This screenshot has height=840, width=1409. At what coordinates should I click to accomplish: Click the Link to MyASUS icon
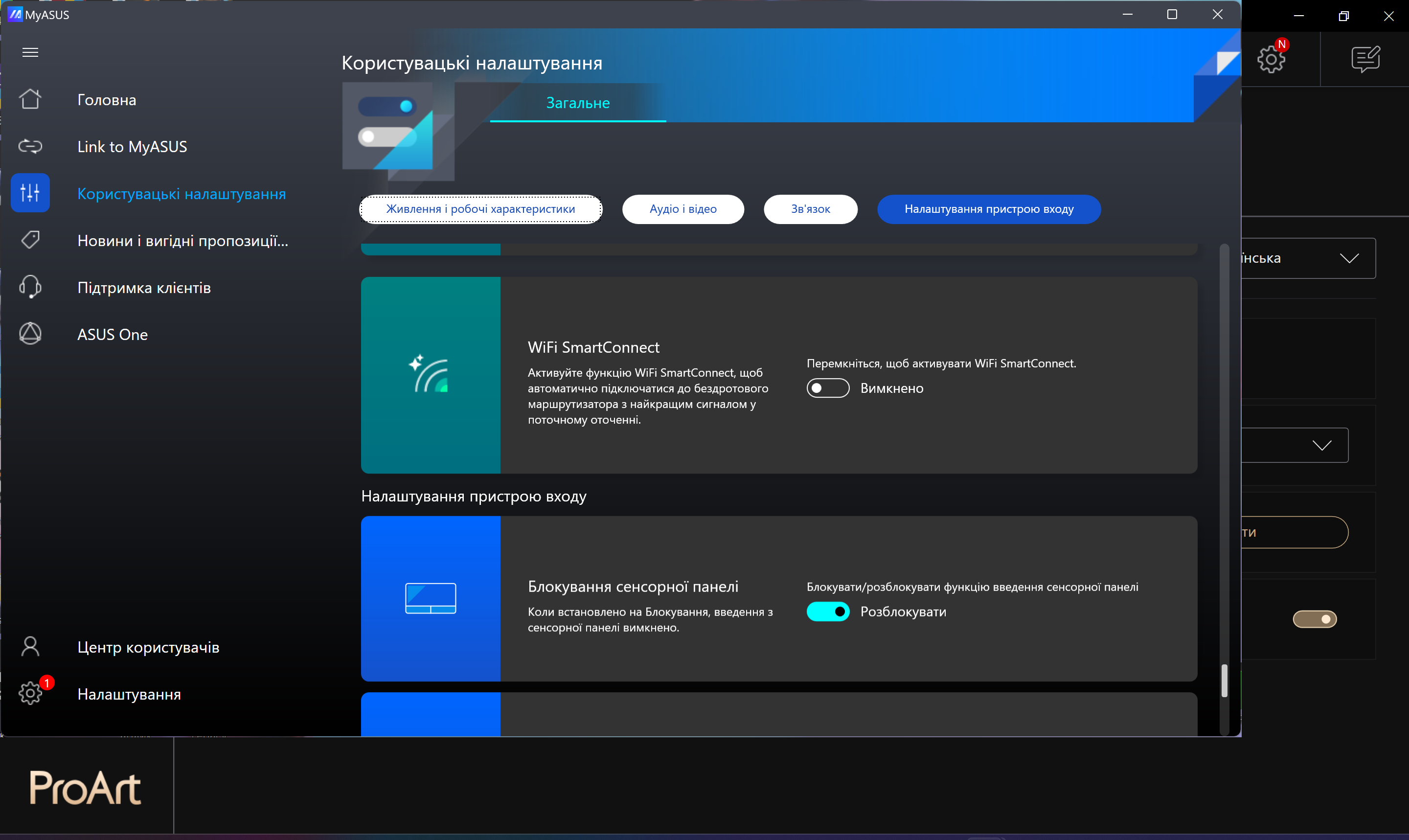click(30, 147)
